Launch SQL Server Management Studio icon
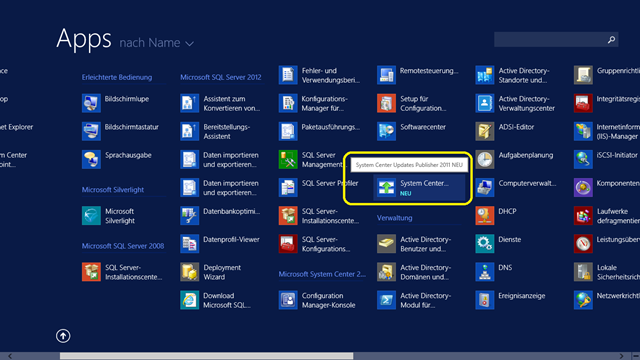Viewport: 640px width, 360px height. (288, 160)
